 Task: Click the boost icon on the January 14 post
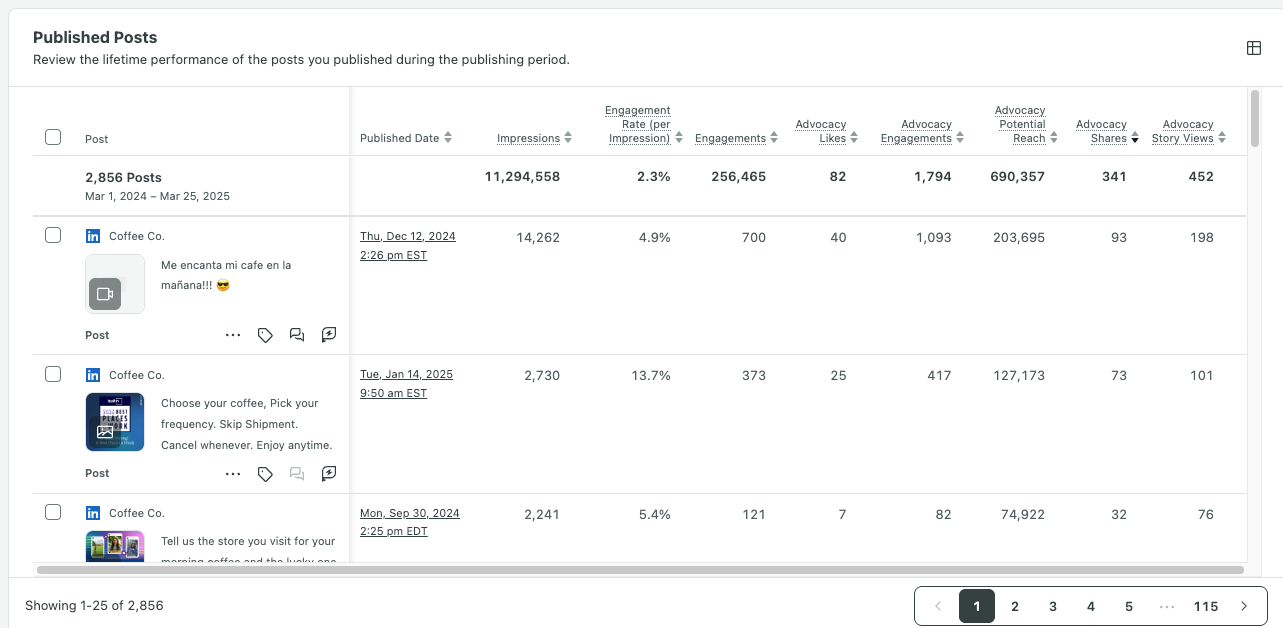tap(329, 473)
